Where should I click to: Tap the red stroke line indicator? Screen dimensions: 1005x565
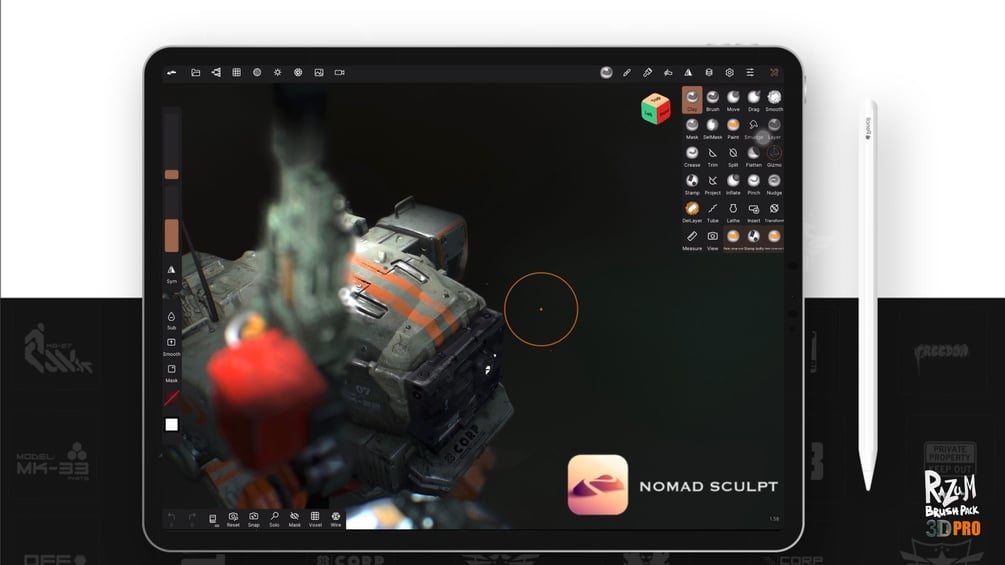click(171, 398)
